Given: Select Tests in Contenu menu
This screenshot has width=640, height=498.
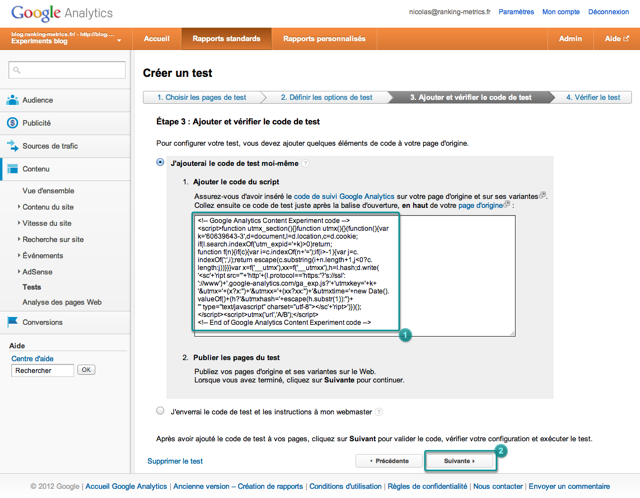Looking at the screenshot, I should tap(32, 287).
